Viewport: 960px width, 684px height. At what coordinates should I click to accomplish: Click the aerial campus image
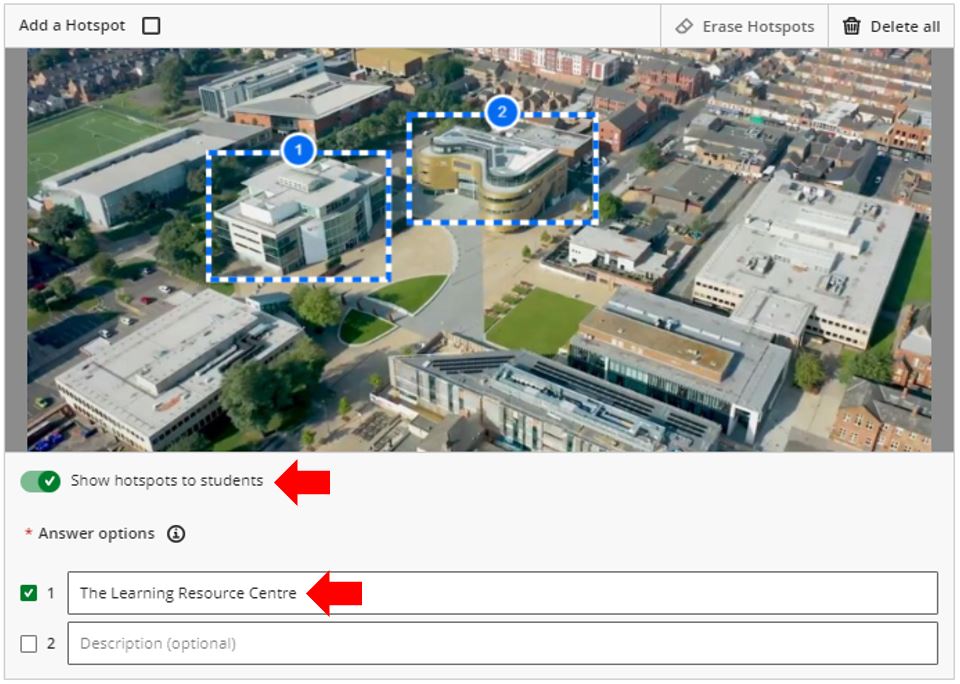(x=479, y=250)
